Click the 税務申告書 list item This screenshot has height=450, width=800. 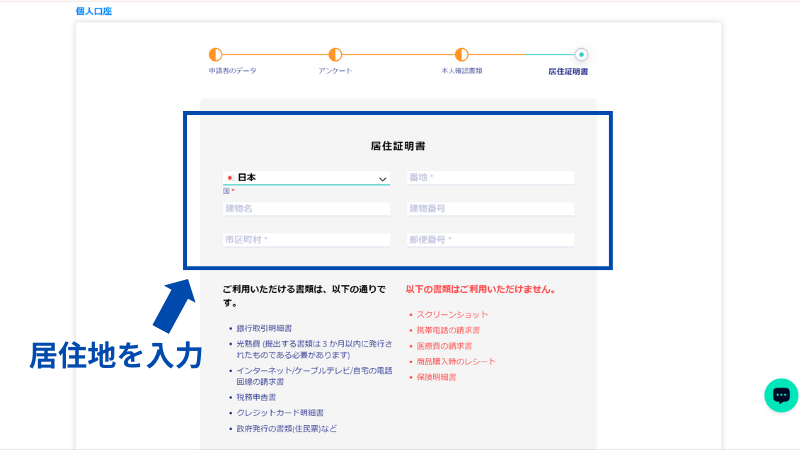tap(256, 397)
